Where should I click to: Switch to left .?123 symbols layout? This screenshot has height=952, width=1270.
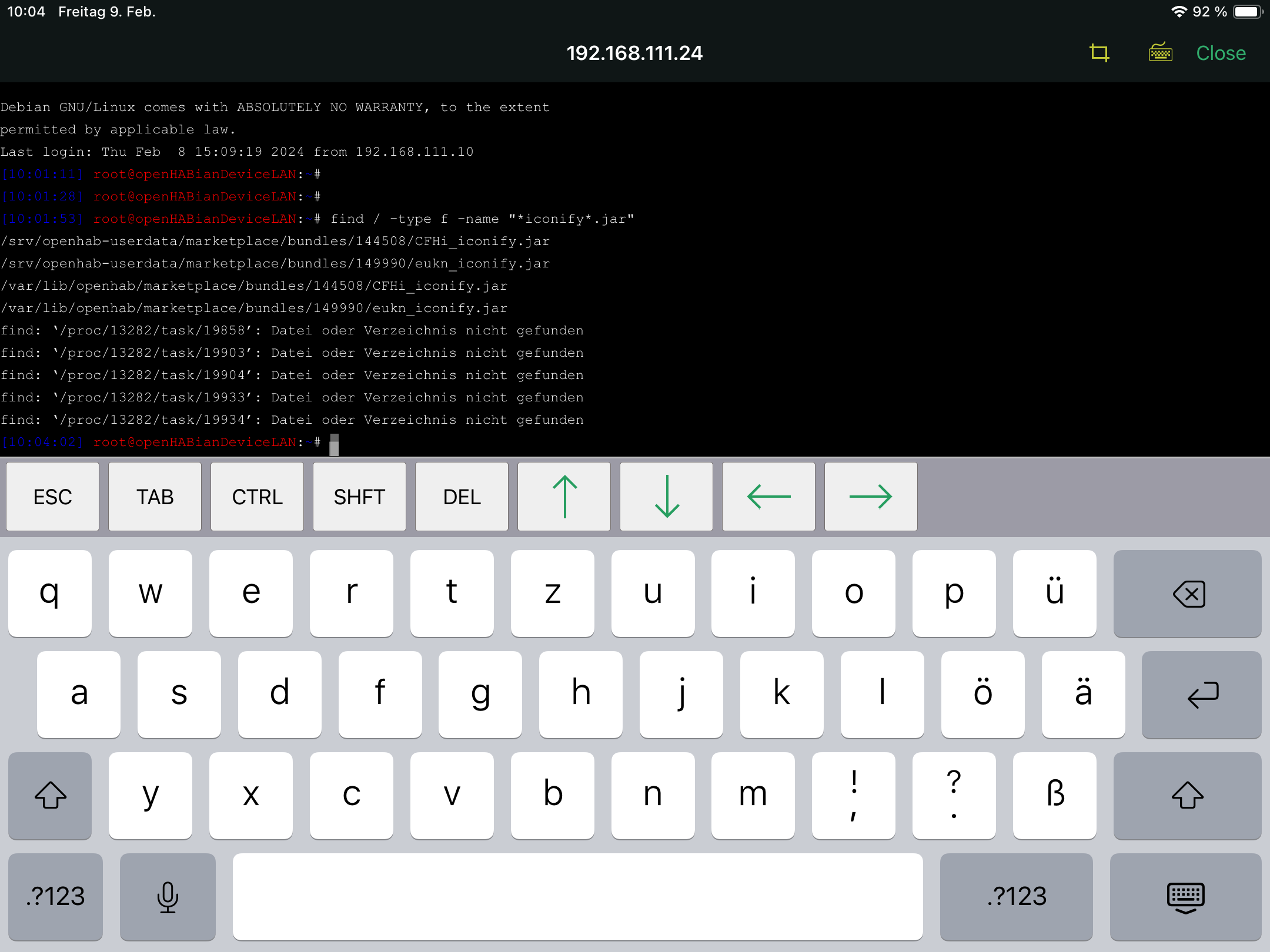coord(55,896)
